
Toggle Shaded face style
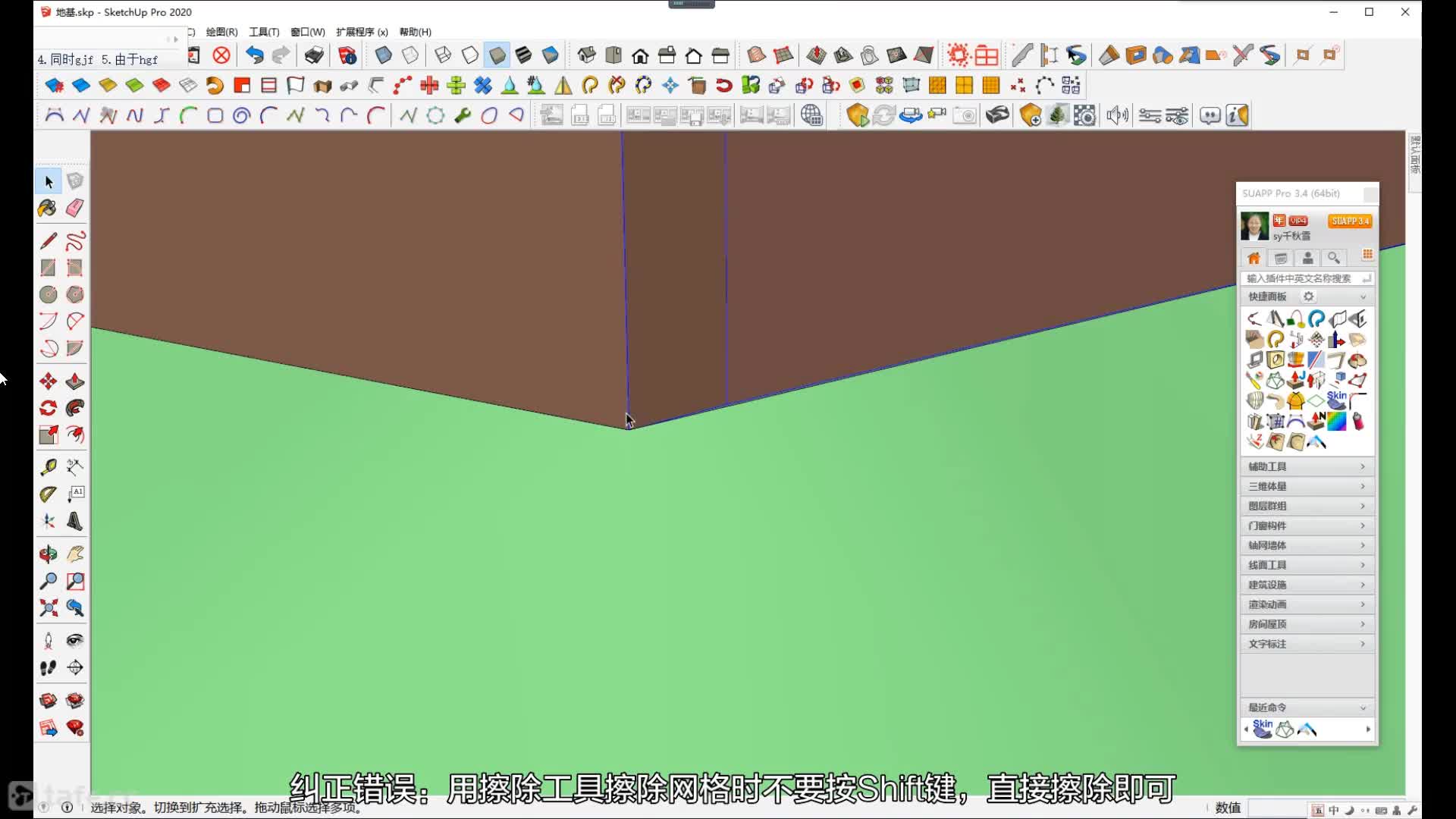[x=497, y=55]
